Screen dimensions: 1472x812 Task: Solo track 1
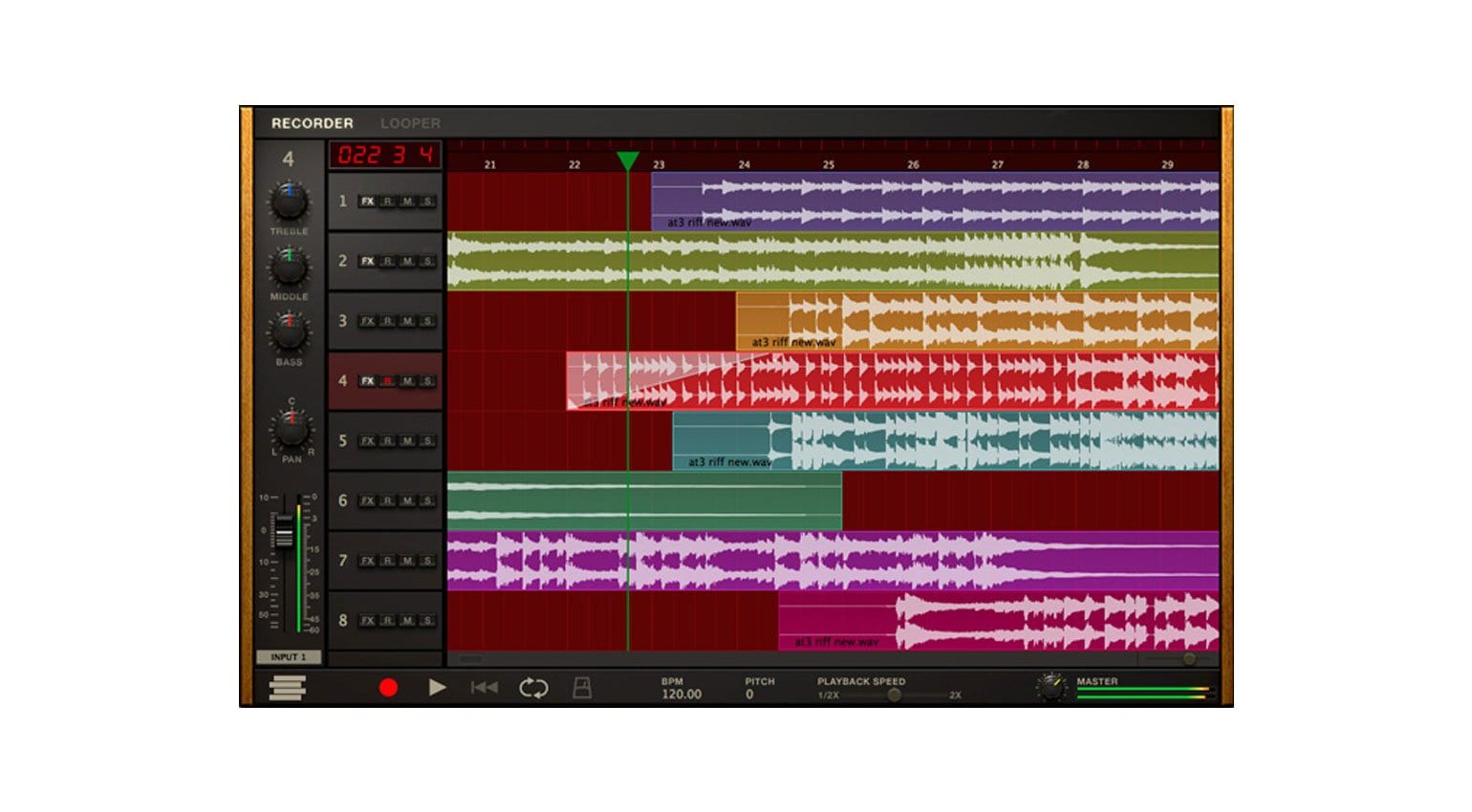pyautogui.click(x=427, y=202)
